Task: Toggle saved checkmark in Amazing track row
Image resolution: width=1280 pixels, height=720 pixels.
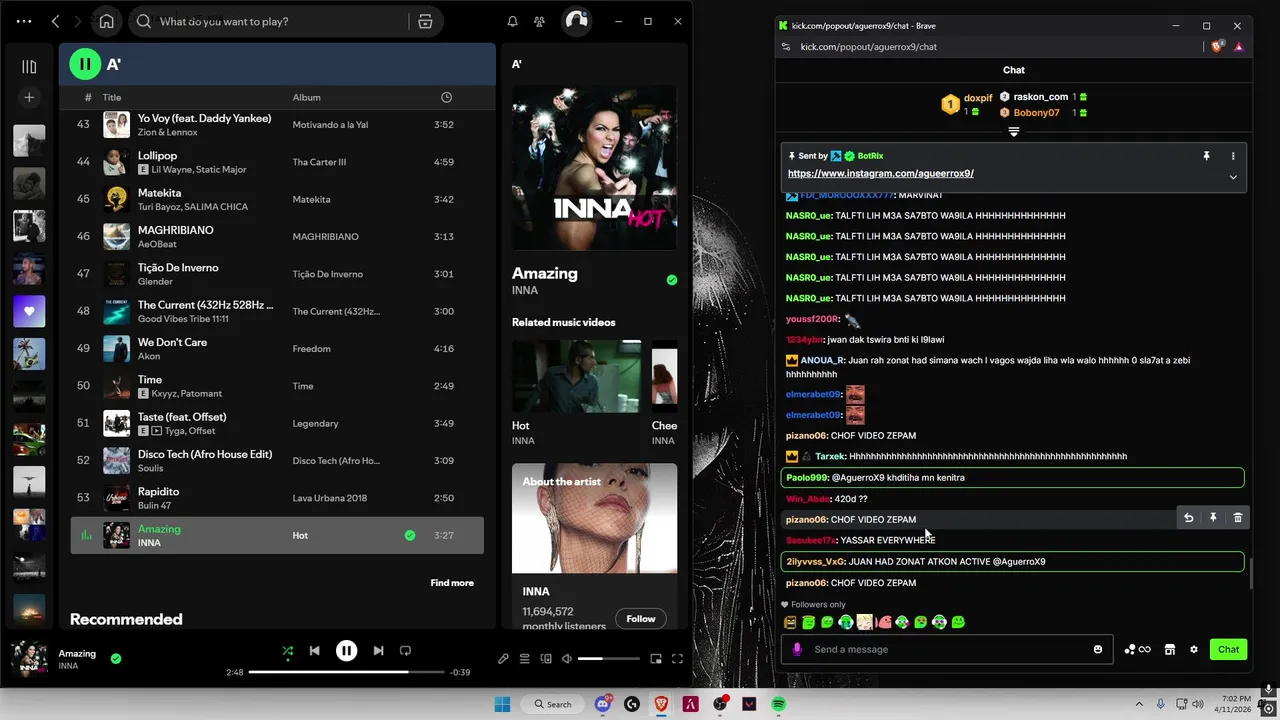Action: 409,535
